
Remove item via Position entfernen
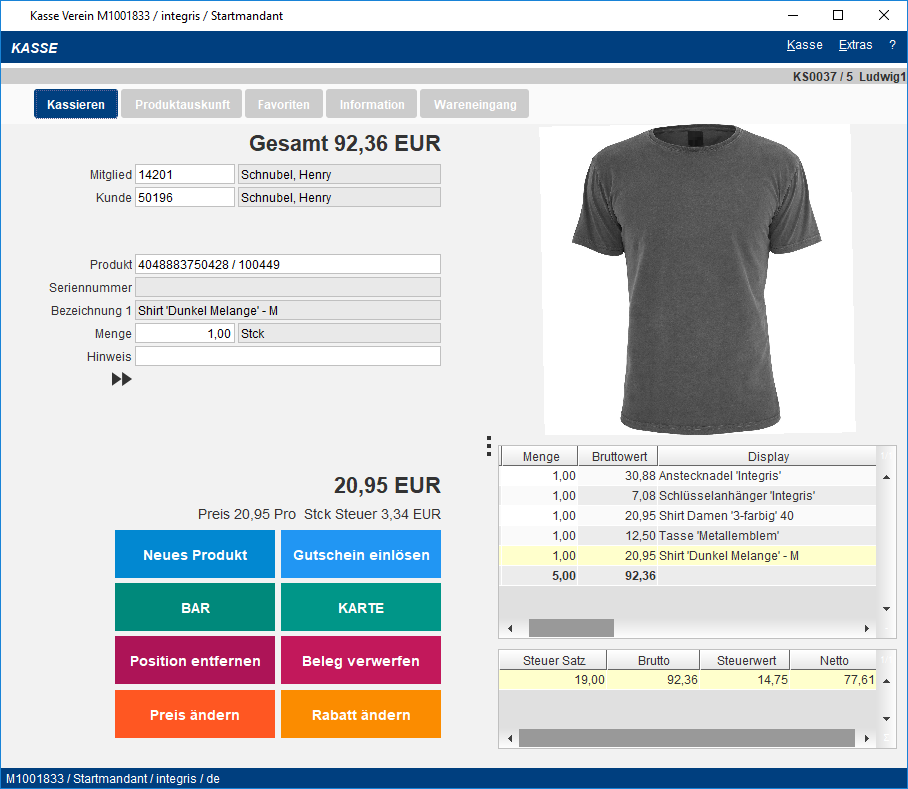point(195,661)
